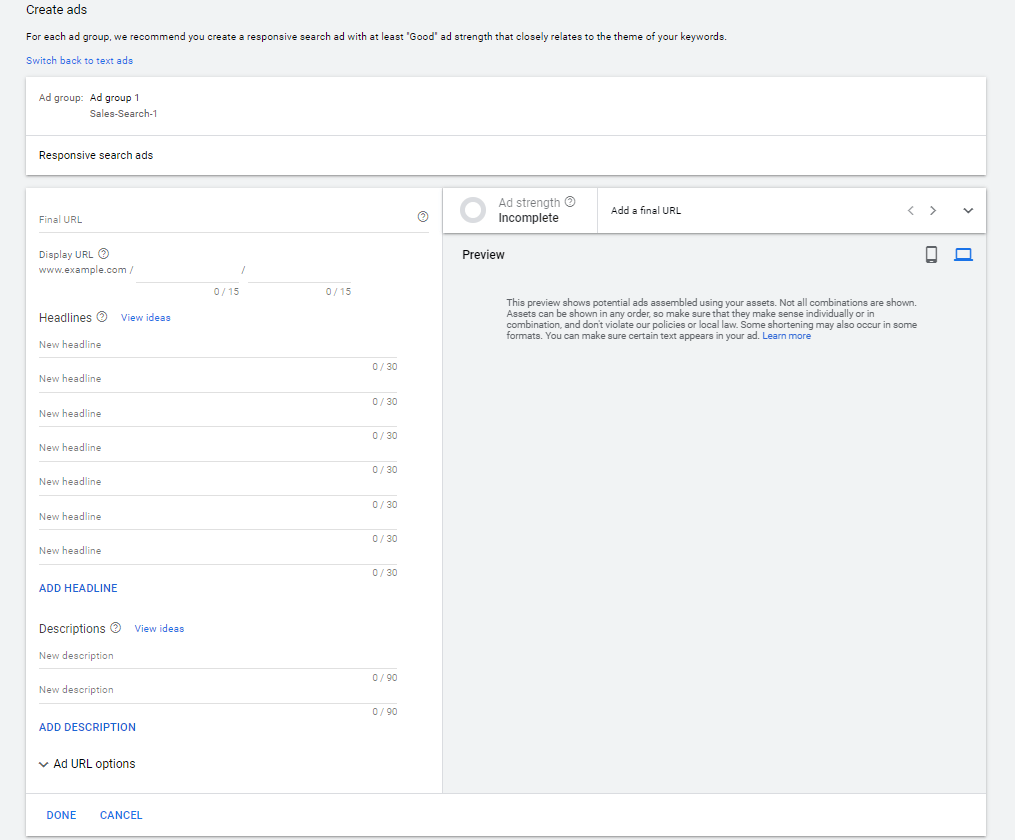Expand Ad URL options section
Screen dimensions: 1015x840
pyautogui.click(x=87, y=764)
